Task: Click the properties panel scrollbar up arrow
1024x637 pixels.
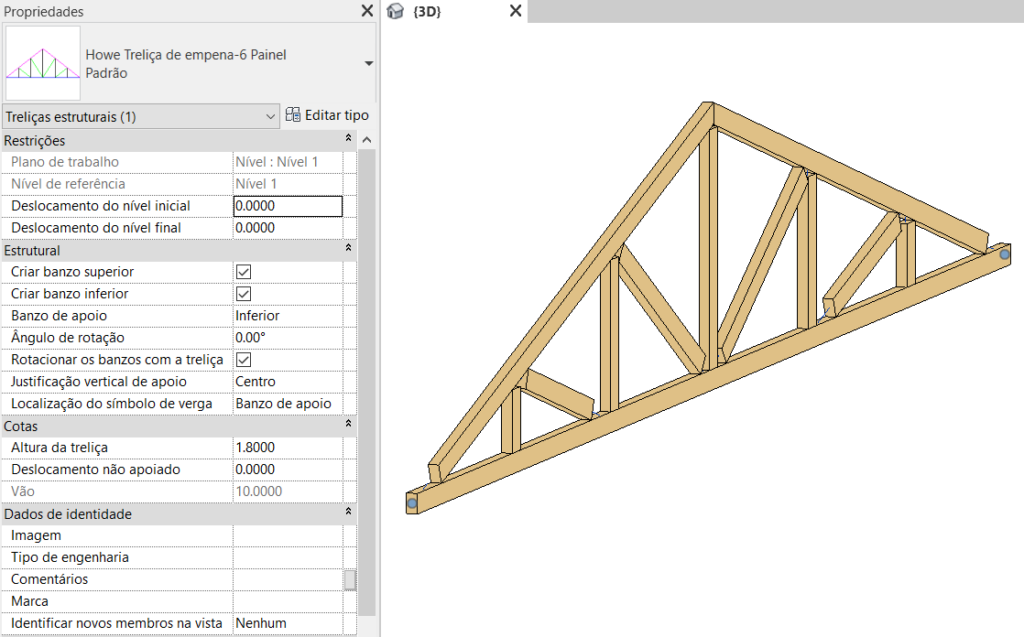Action: 367,140
